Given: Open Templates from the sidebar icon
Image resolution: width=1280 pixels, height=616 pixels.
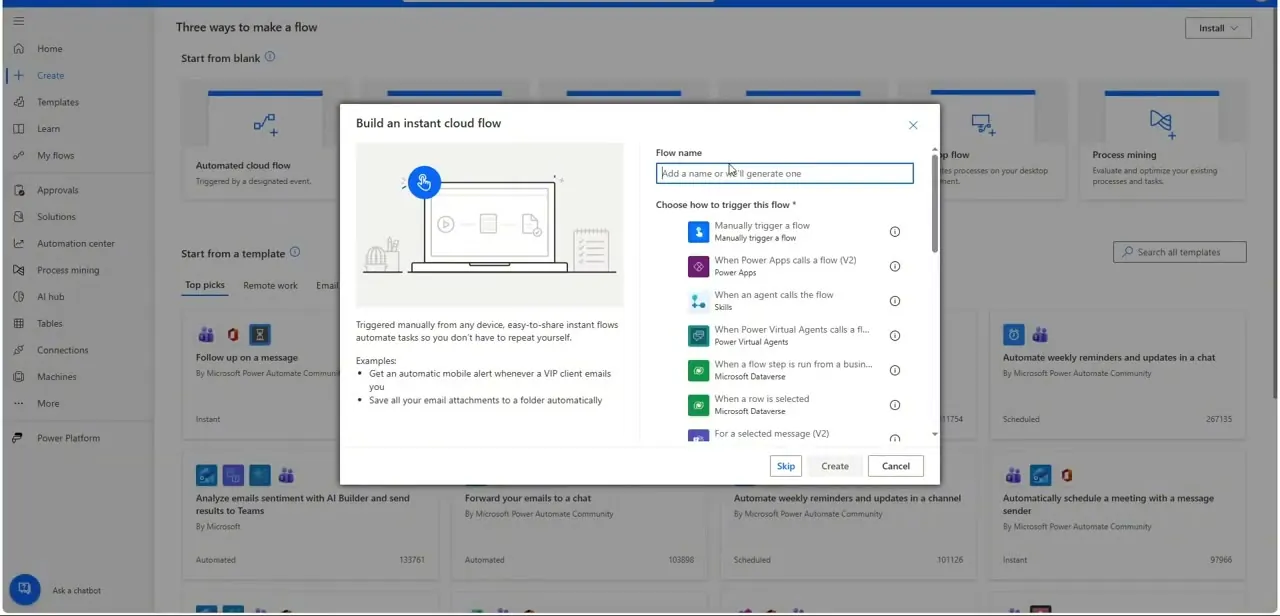Looking at the screenshot, I should point(18,102).
